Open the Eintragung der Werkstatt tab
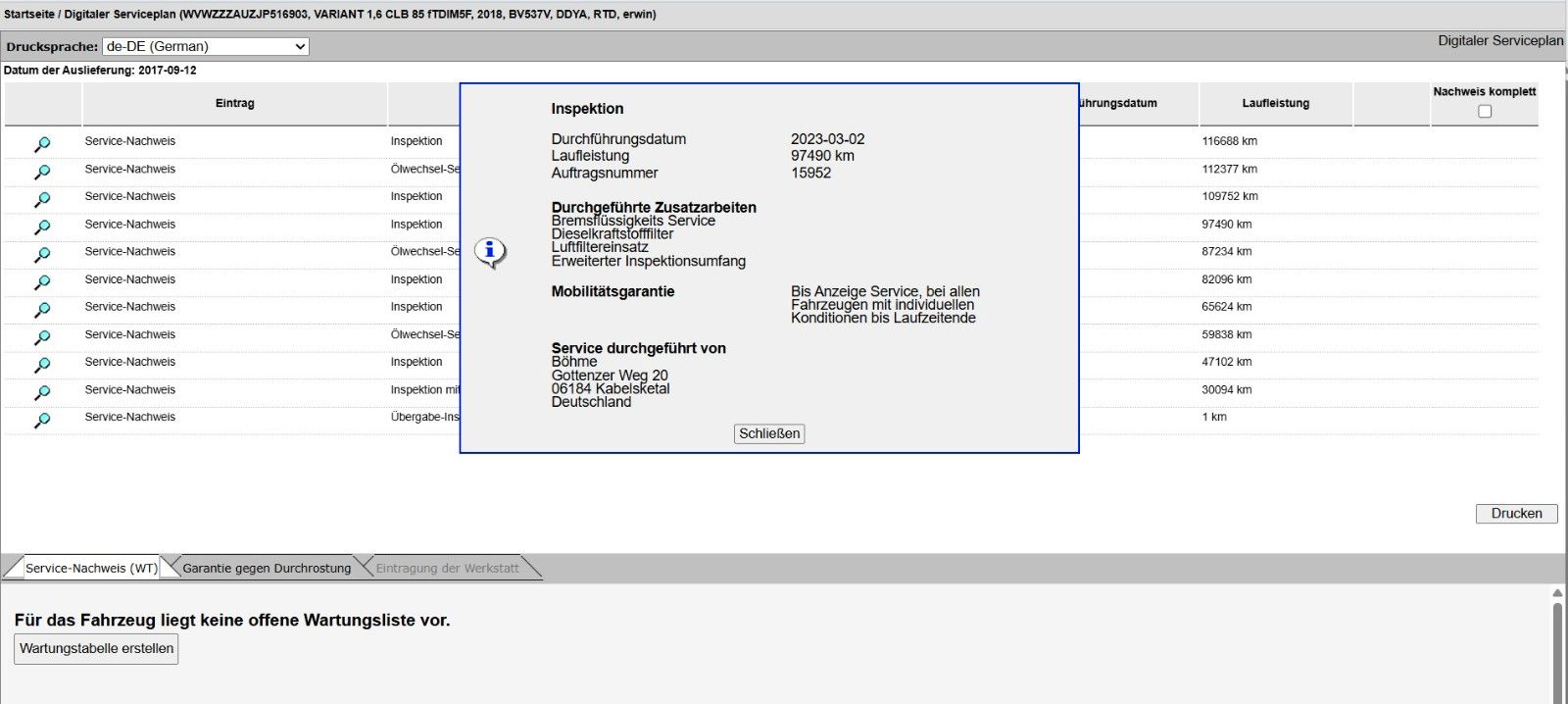 [x=447, y=568]
